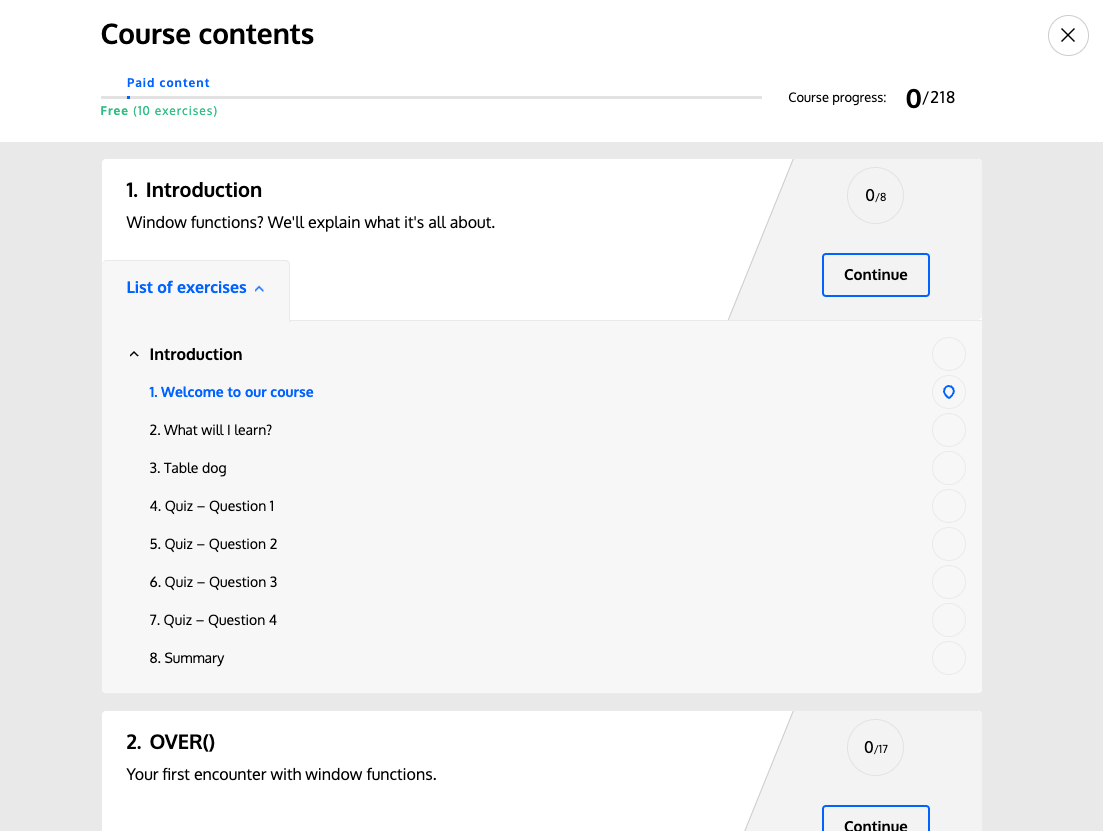Open exercise 1. Welcome to our course

[231, 392]
